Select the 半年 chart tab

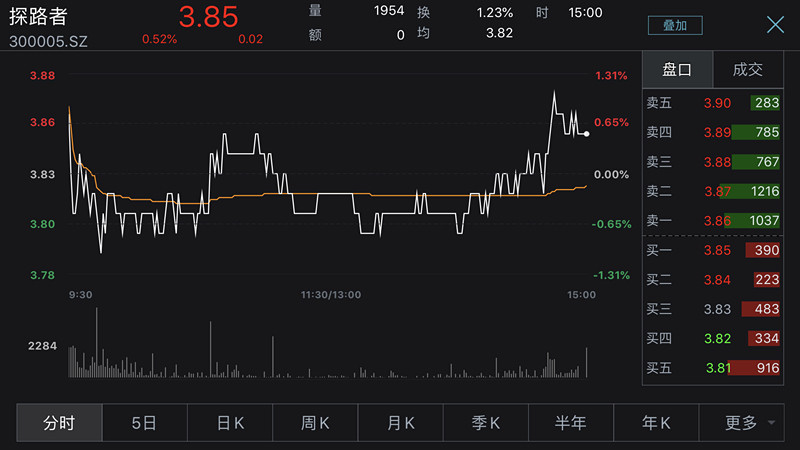point(571,422)
